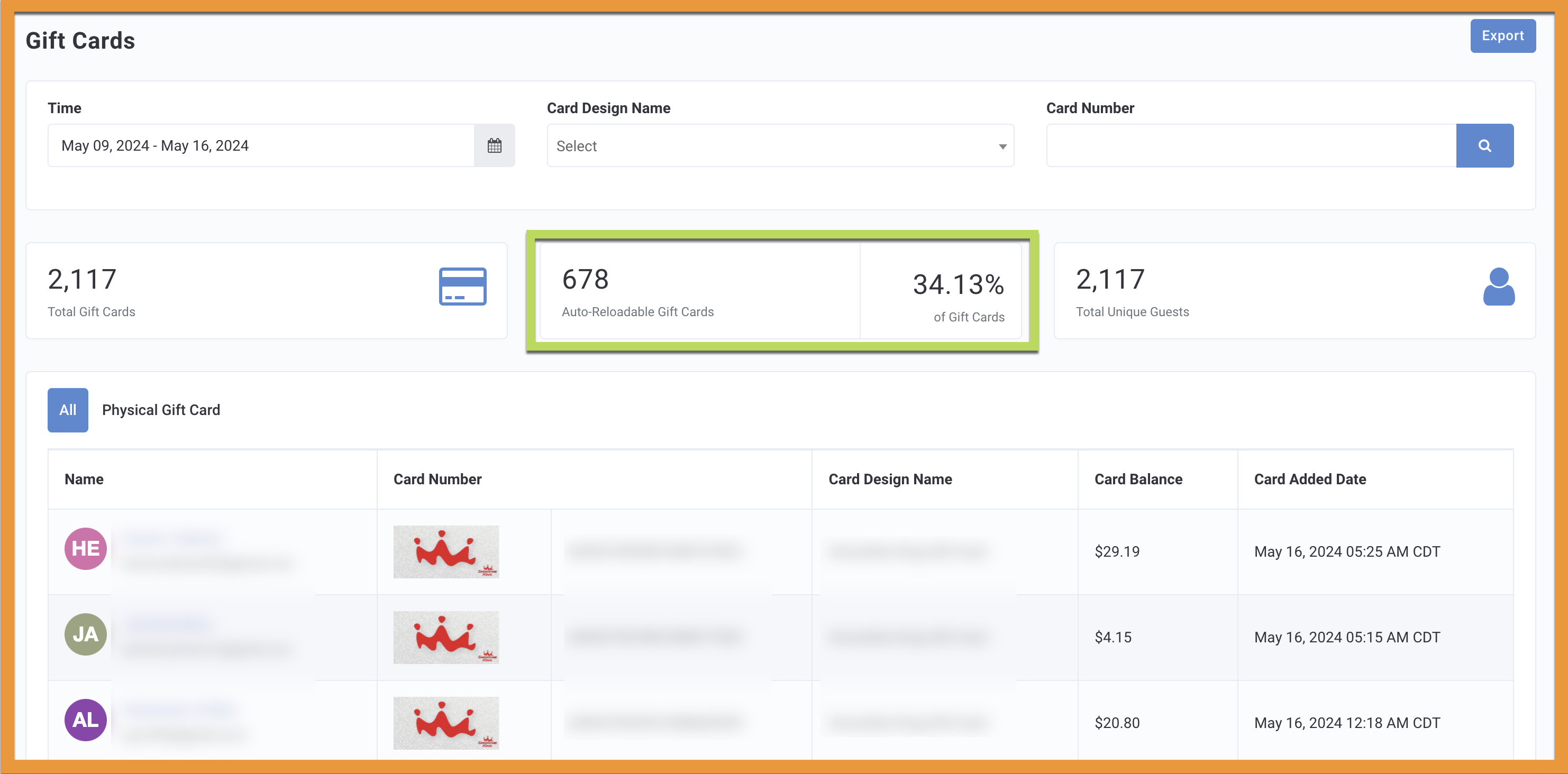Click the person icon in Total Unique Guests
Viewport: 1568px width, 774px height.
coord(1499,287)
